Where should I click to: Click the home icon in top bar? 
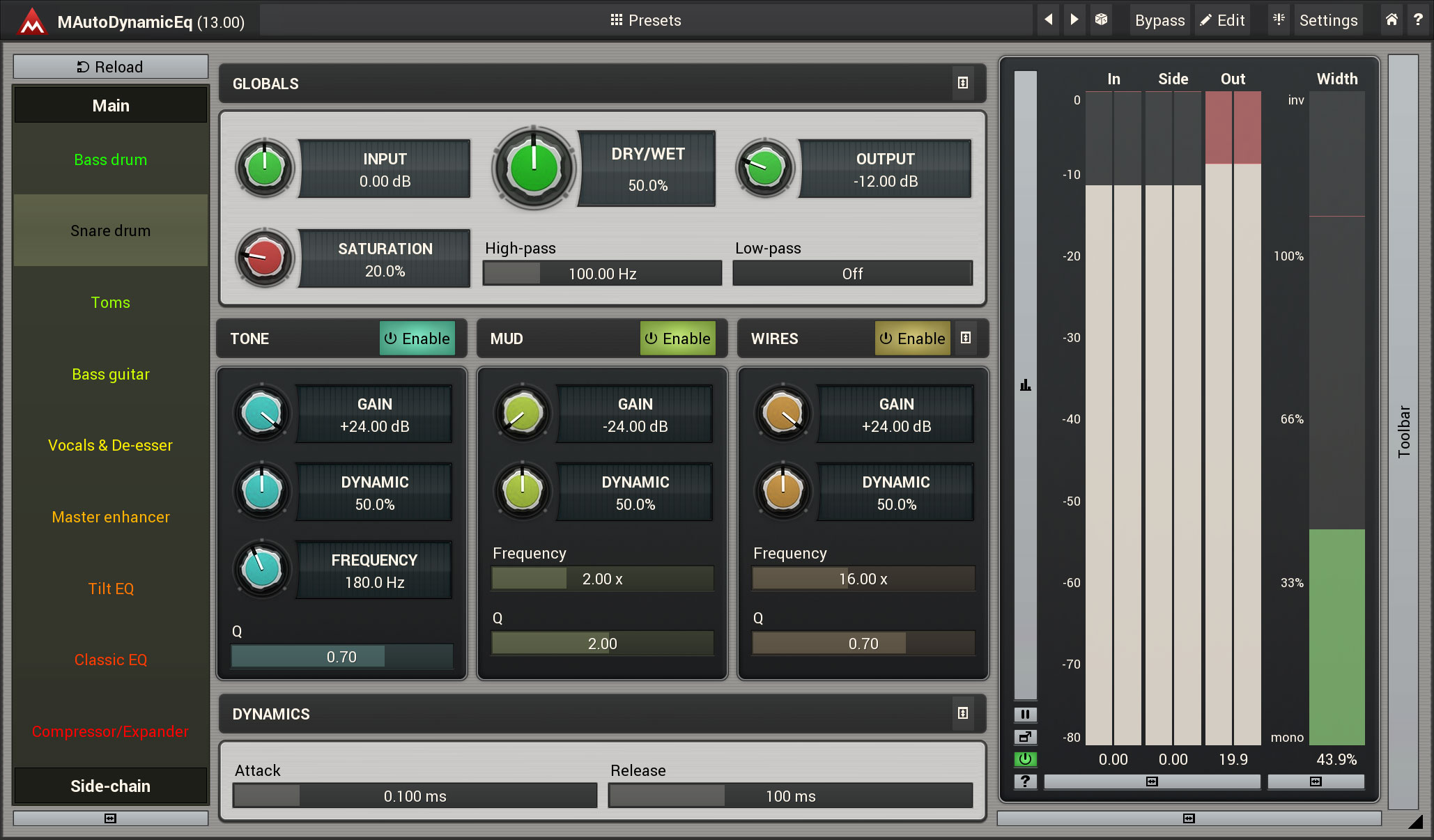1391,20
